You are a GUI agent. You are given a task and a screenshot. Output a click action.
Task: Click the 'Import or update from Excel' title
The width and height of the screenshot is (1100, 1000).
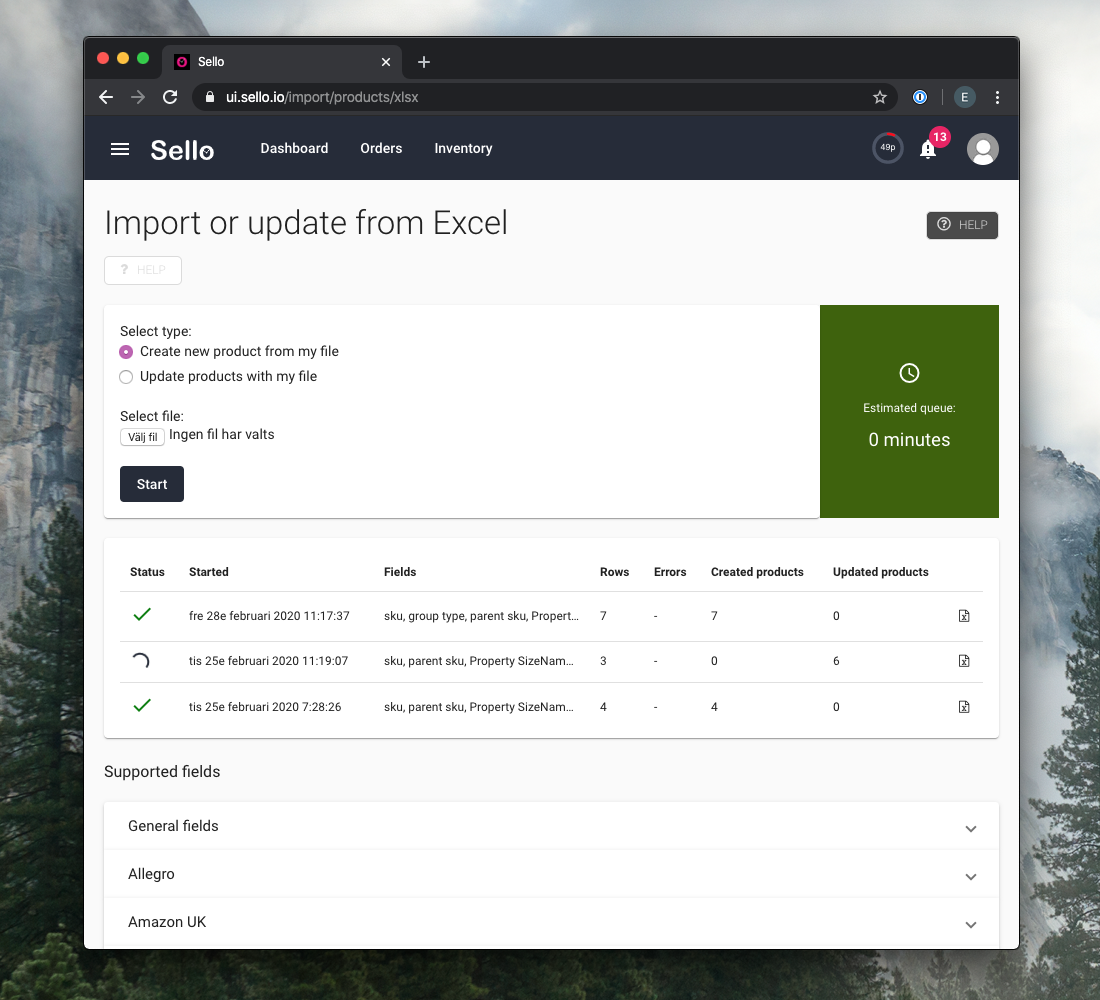(306, 223)
